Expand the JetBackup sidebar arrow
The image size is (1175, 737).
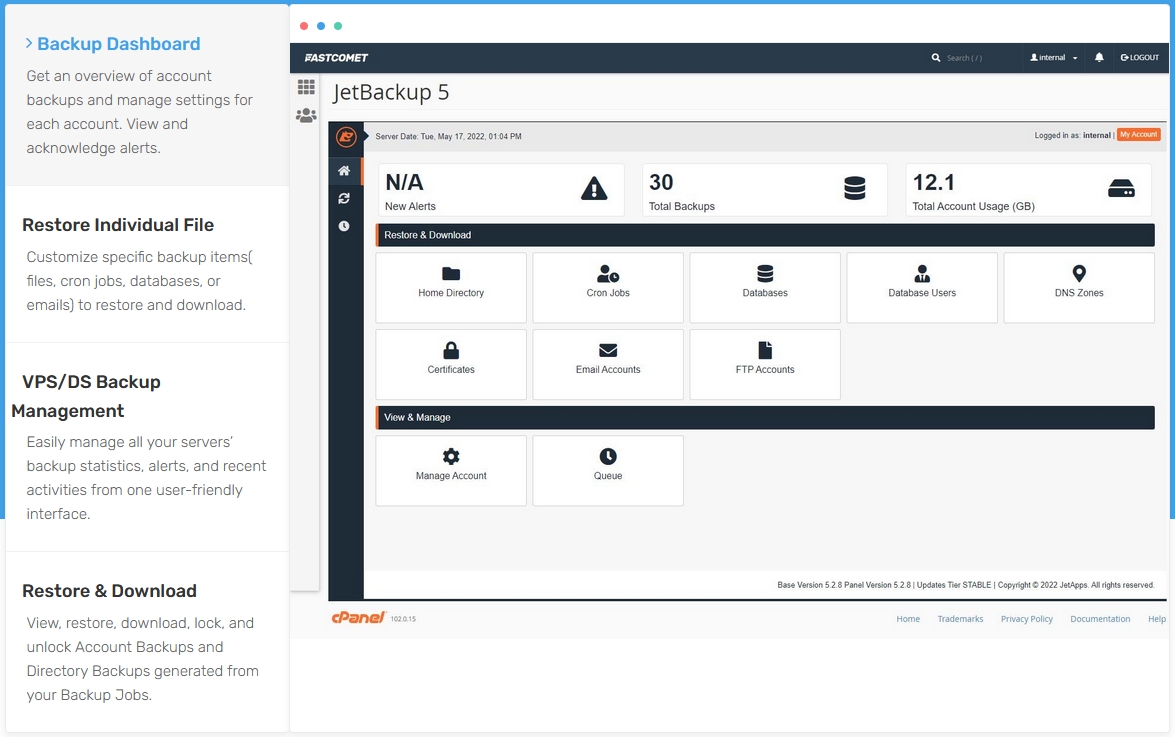tap(366, 136)
